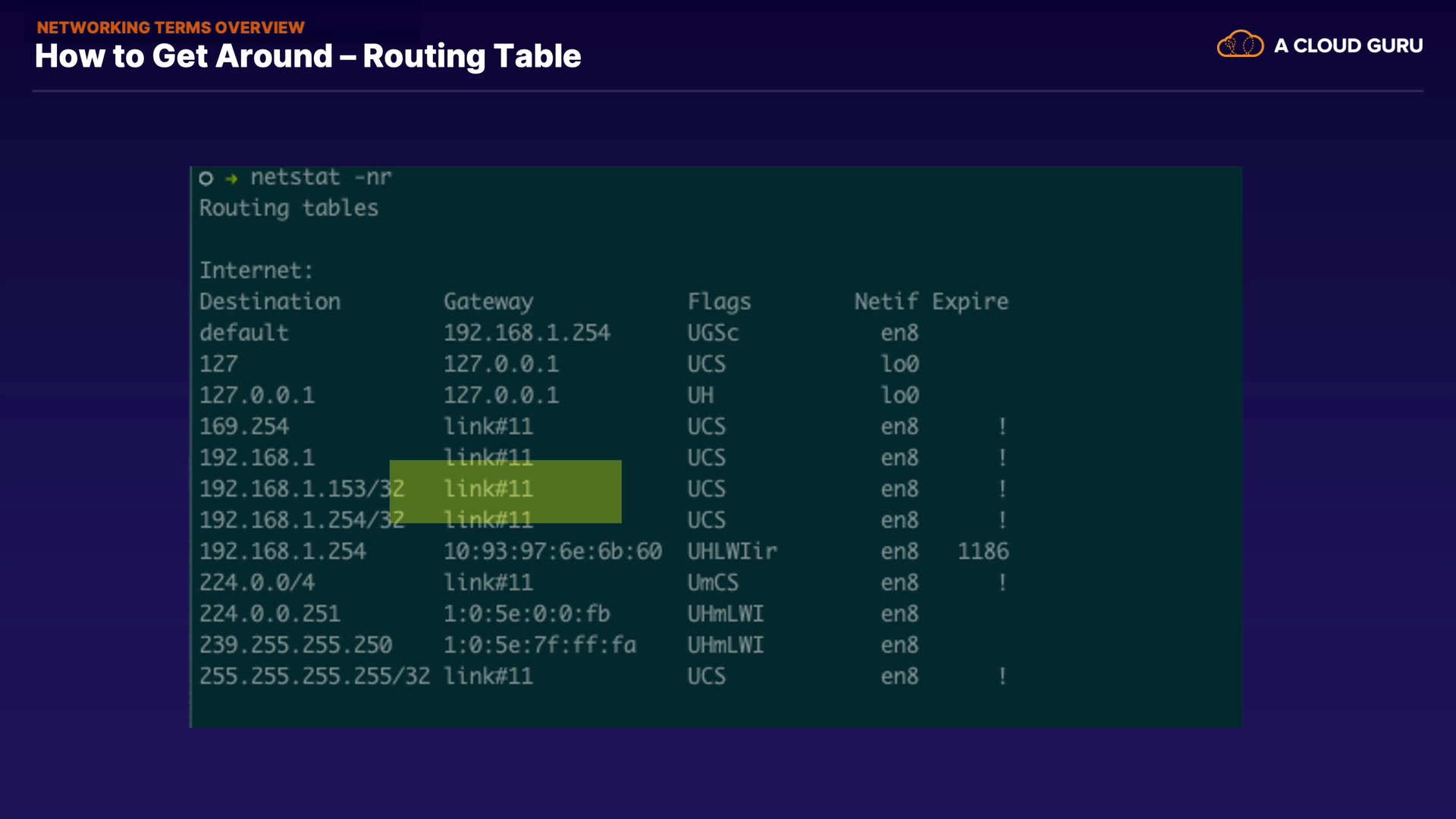Click the A Cloud Guru cloud logo icon
This screenshot has width=1456, height=819.
point(1240,45)
